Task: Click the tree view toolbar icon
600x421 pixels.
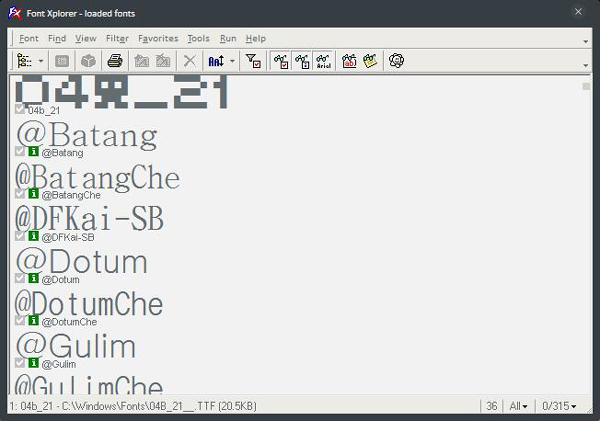Action: [x=24, y=61]
